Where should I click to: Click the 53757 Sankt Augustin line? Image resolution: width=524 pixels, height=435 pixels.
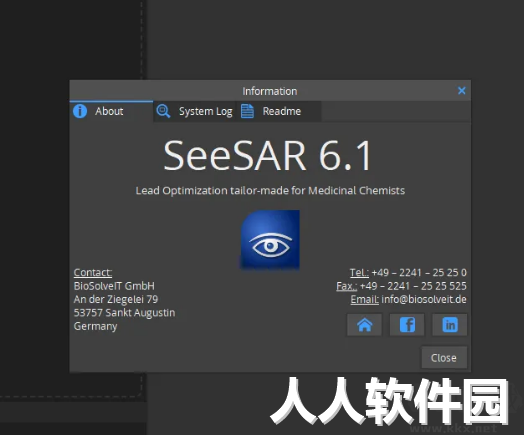(x=124, y=313)
